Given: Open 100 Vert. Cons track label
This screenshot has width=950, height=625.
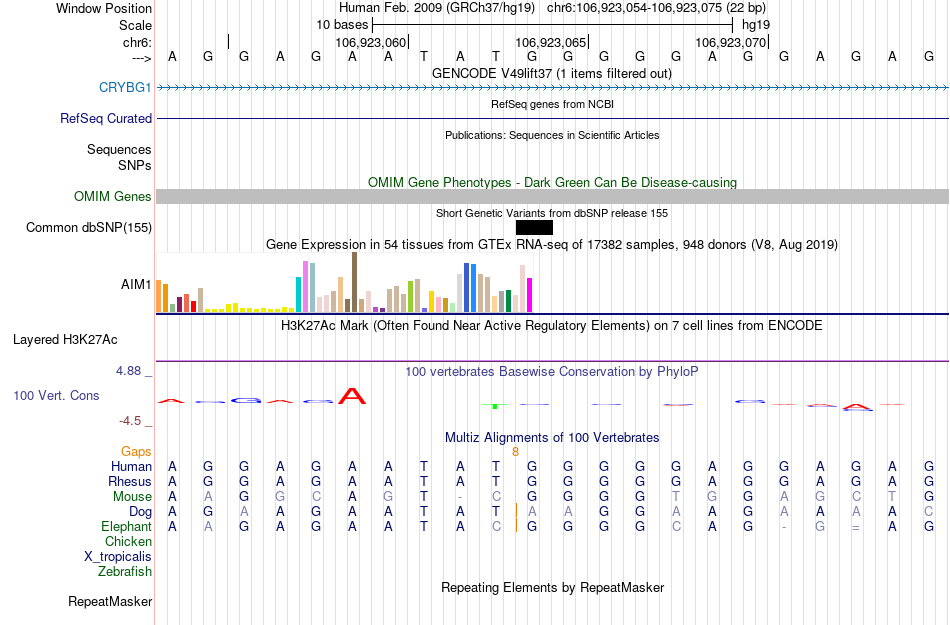Looking at the screenshot, I should pos(56,395).
